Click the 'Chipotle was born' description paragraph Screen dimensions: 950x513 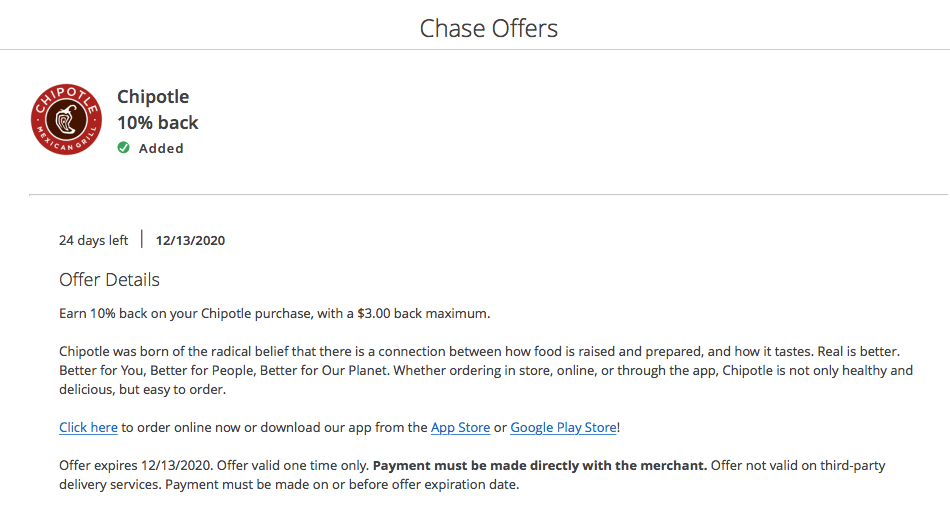(x=300, y=352)
